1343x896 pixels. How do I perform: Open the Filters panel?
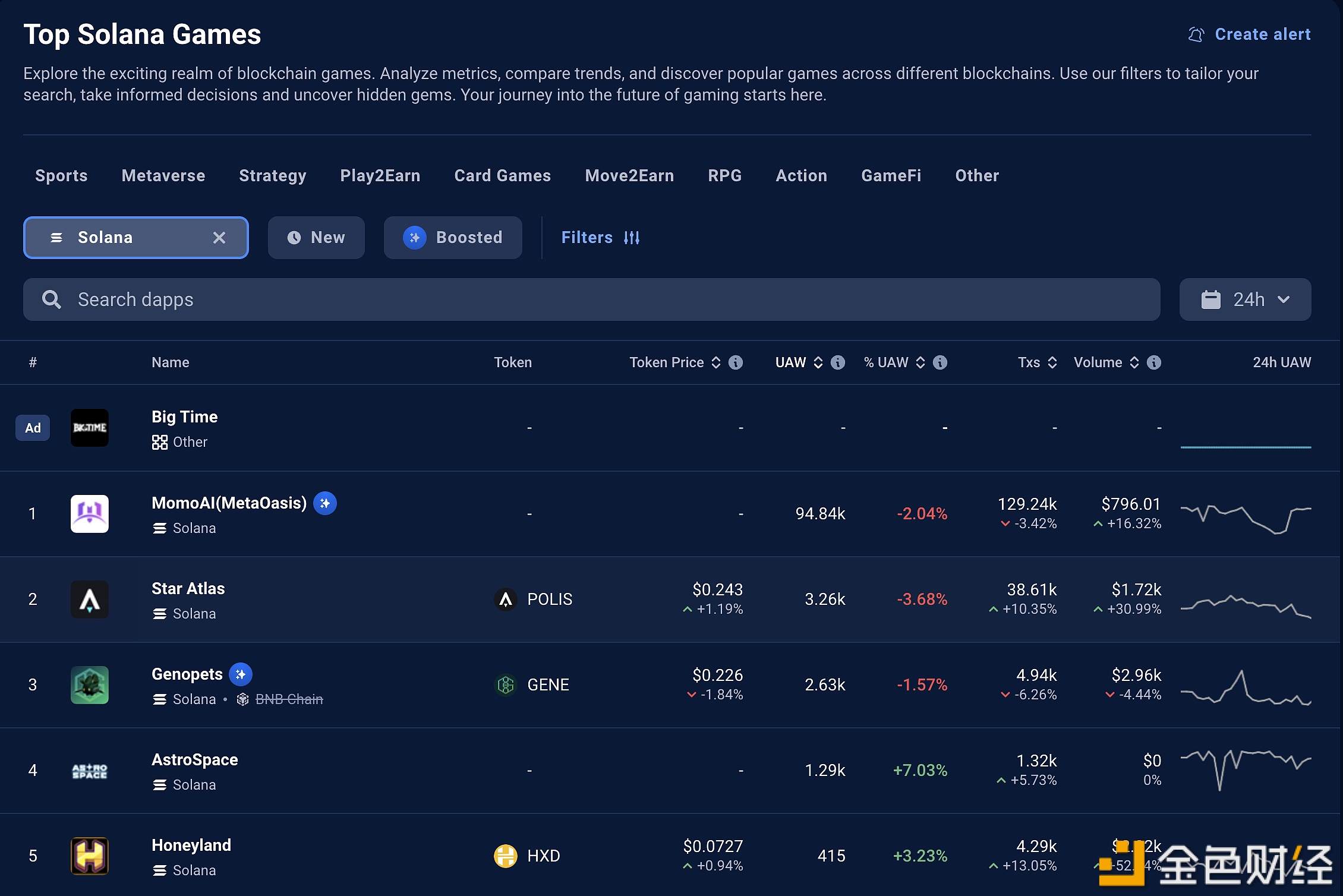(x=601, y=237)
